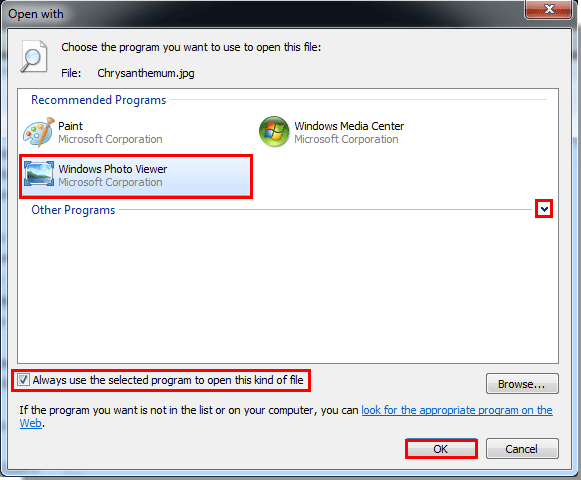Viewport: 581px width, 480px height.
Task: Select the Windows Photo Viewer entry label
Action: coord(113,169)
